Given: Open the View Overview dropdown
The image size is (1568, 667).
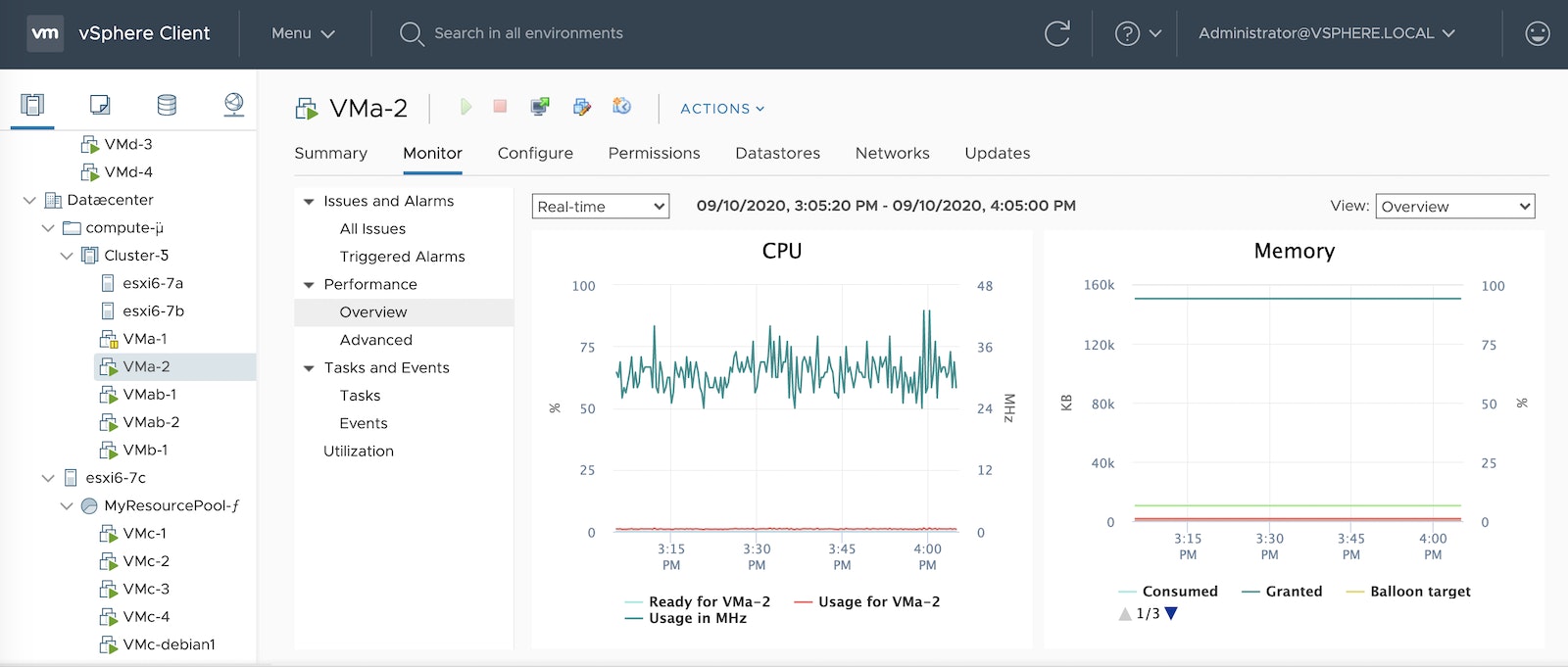Looking at the screenshot, I should (1454, 207).
